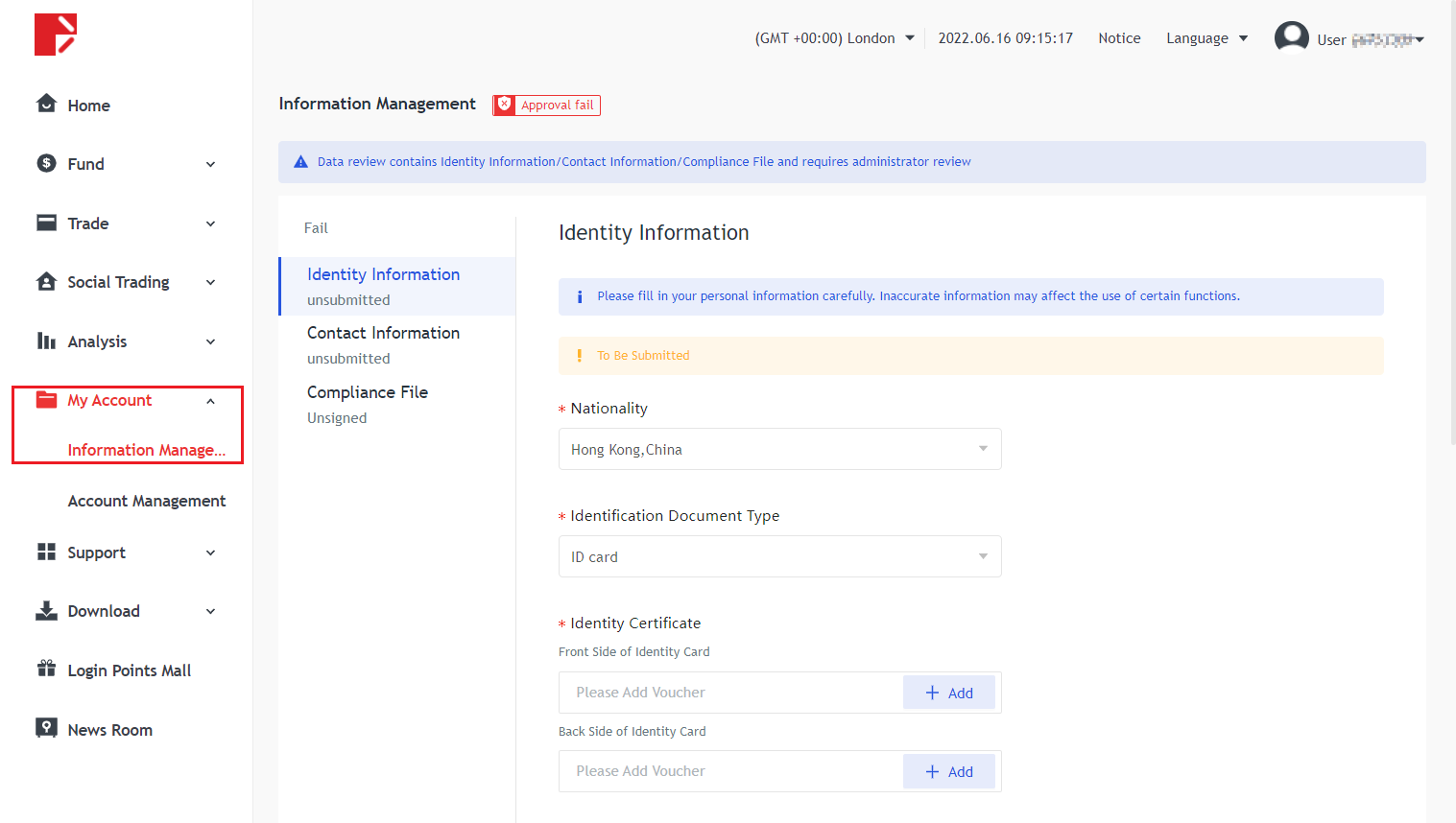Open the timezone London dropdown

pyautogui.click(x=834, y=38)
